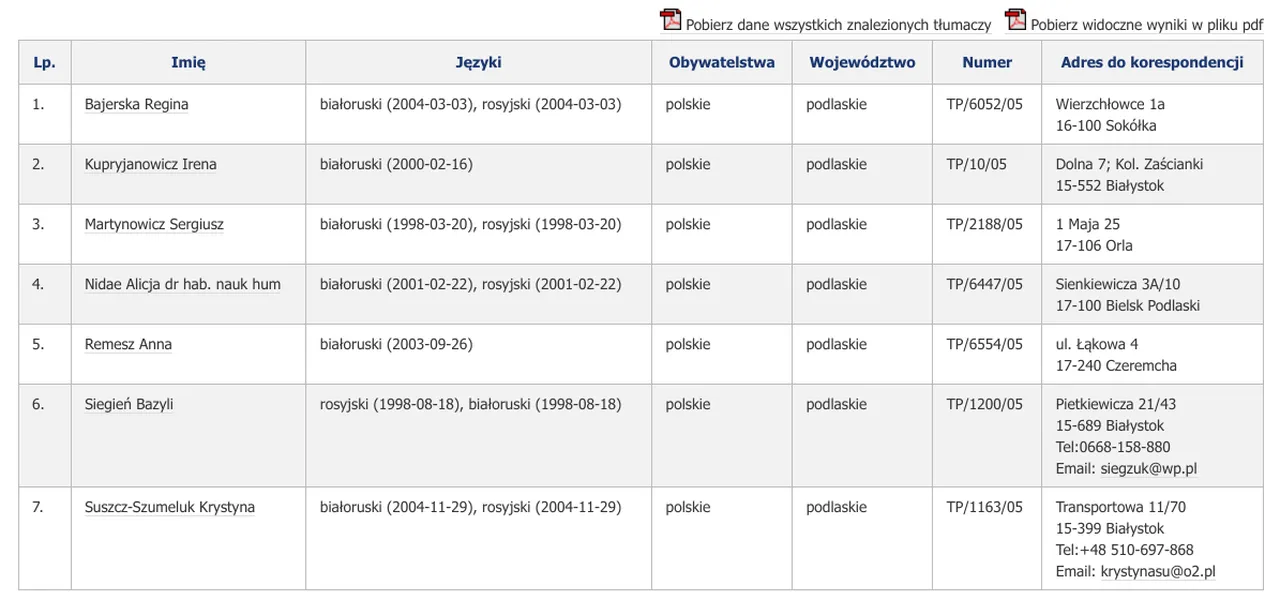Viewport: 1280px width, 600px height.
Task: Select the TP/6052/05 number cell
Action: pyautogui.click(x=985, y=104)
